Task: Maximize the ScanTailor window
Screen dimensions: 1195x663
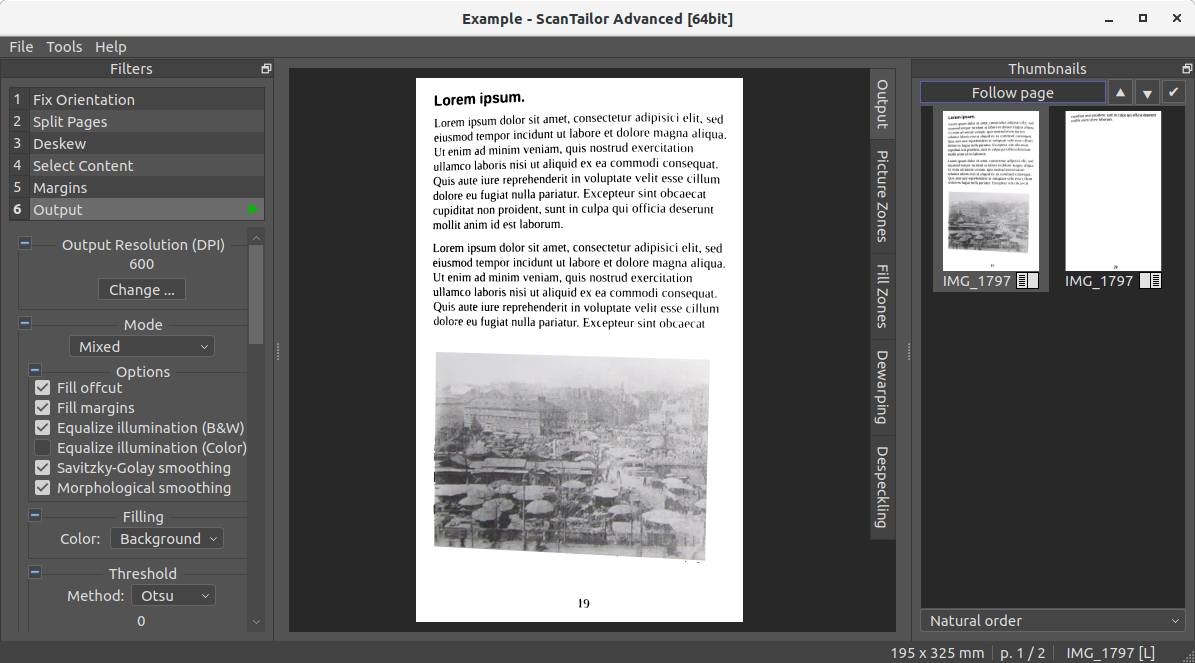Action: pyautogui.click(x=1142, y=18)
